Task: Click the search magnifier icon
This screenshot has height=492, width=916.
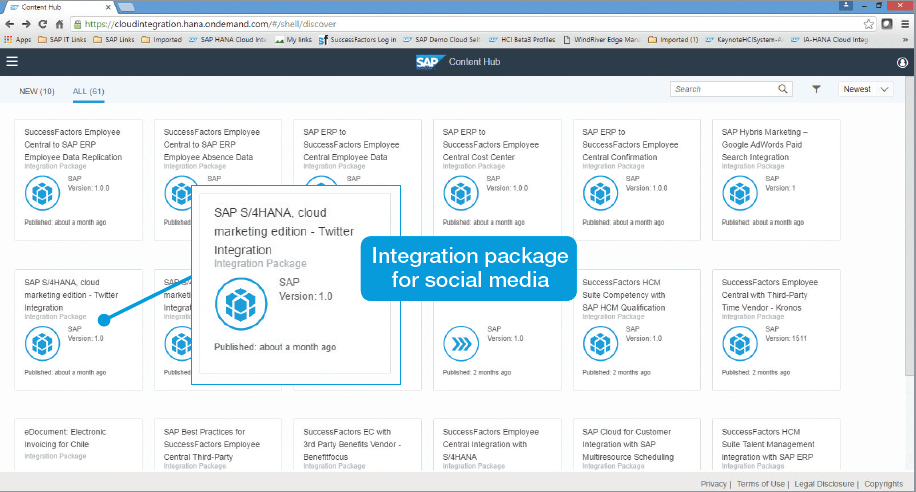Action: coord(783,89)
